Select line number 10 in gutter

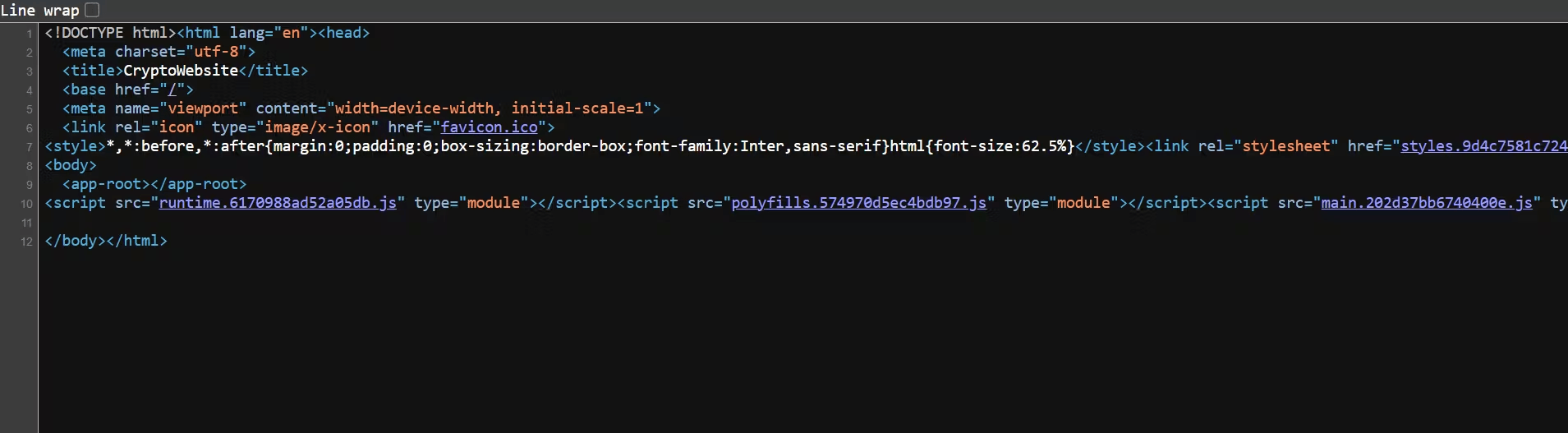click(x=26, y=204)
